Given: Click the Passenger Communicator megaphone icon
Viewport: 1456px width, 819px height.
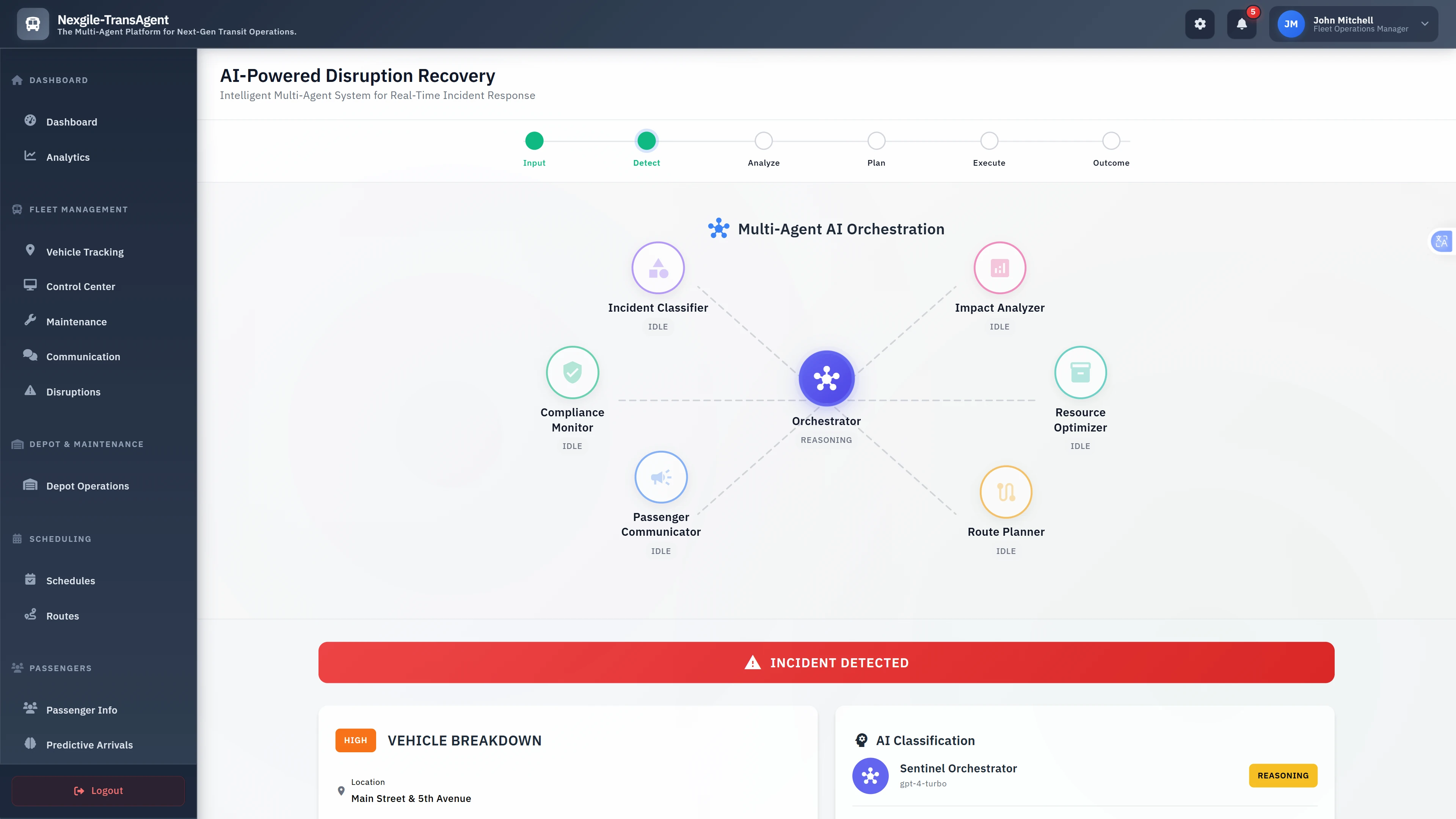Looking at the screenshot, I should pyautogui.click(x=661, y=477).
